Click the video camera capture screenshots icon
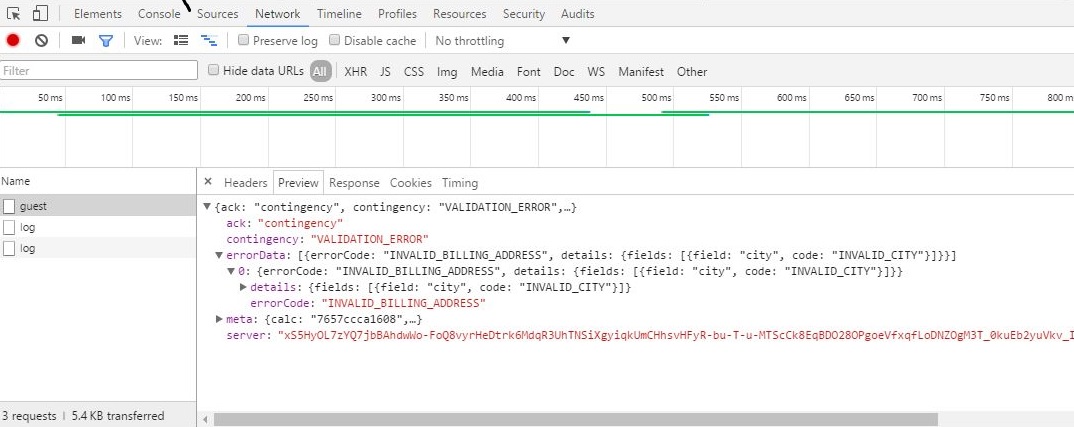The width and height of the screenshot is (1074, 427). coord(78,41)
